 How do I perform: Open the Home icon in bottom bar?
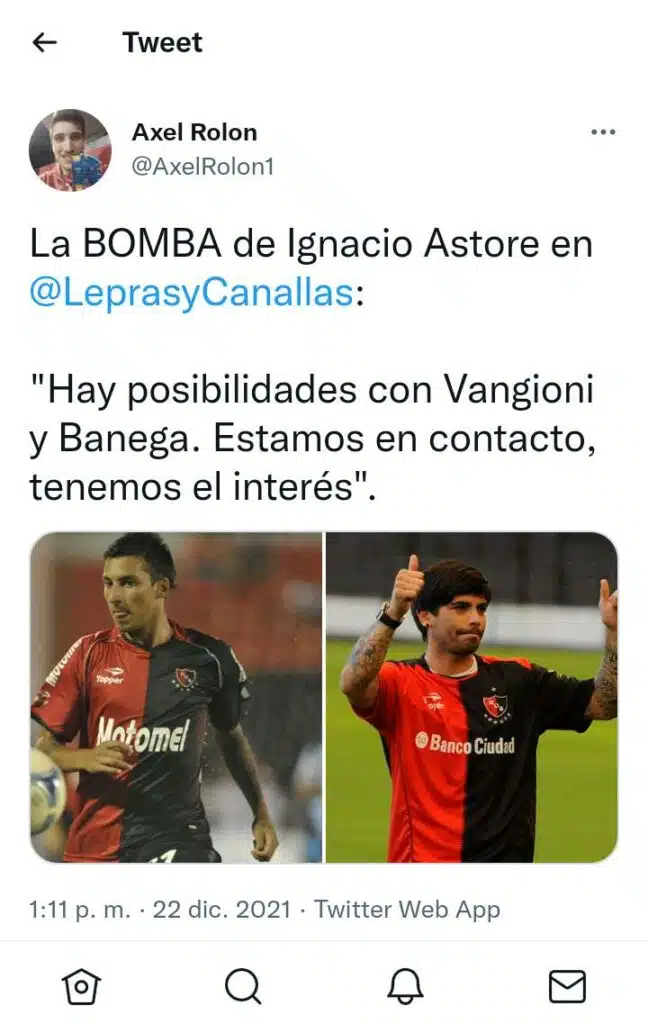(x=81, y=985)
